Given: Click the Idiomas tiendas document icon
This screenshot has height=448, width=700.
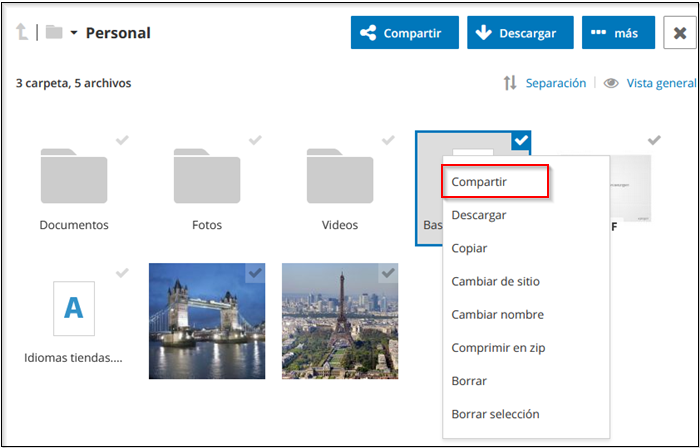Looking at the screenshot, I should coord(73,308).
